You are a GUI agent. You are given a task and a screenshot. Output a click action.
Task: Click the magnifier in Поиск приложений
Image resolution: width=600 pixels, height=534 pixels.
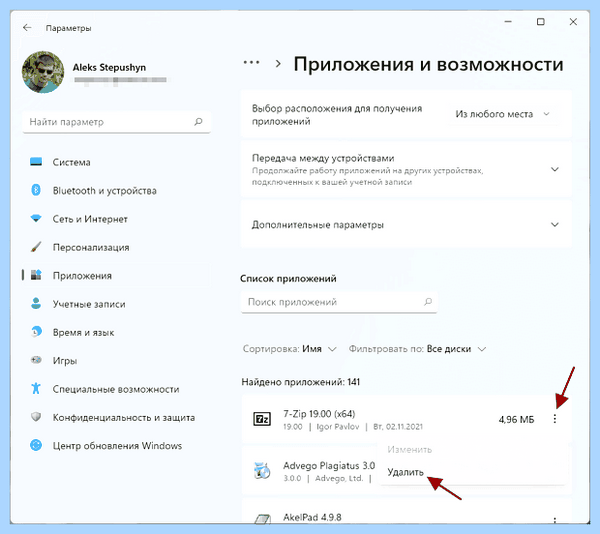point(428,301)
